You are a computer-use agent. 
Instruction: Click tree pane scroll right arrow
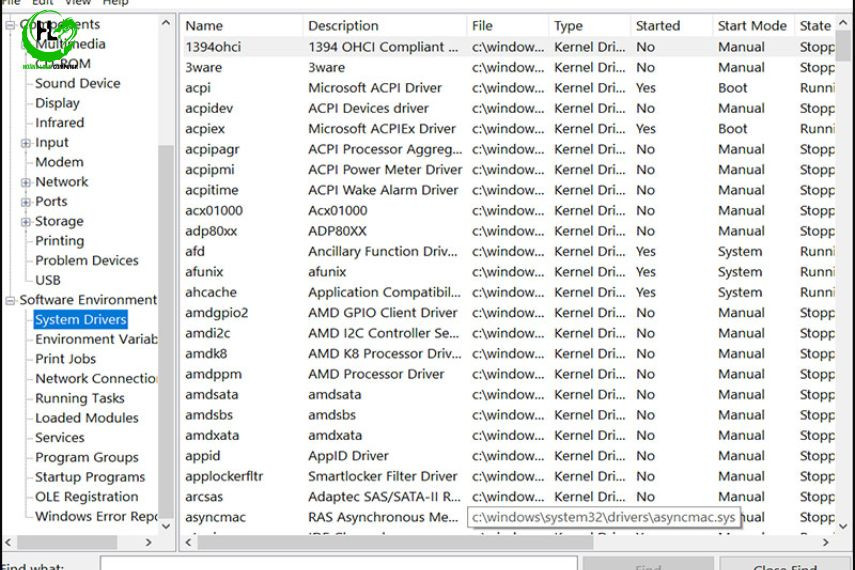pos(148,542)
